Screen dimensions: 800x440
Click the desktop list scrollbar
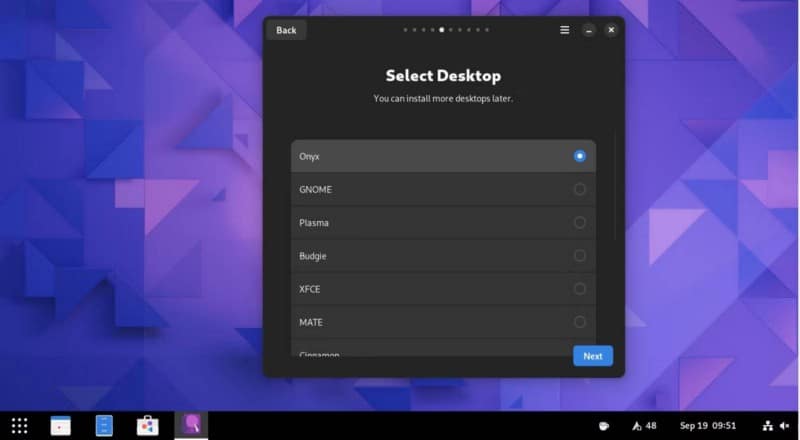pyautogui.click(x=615, y=185)
